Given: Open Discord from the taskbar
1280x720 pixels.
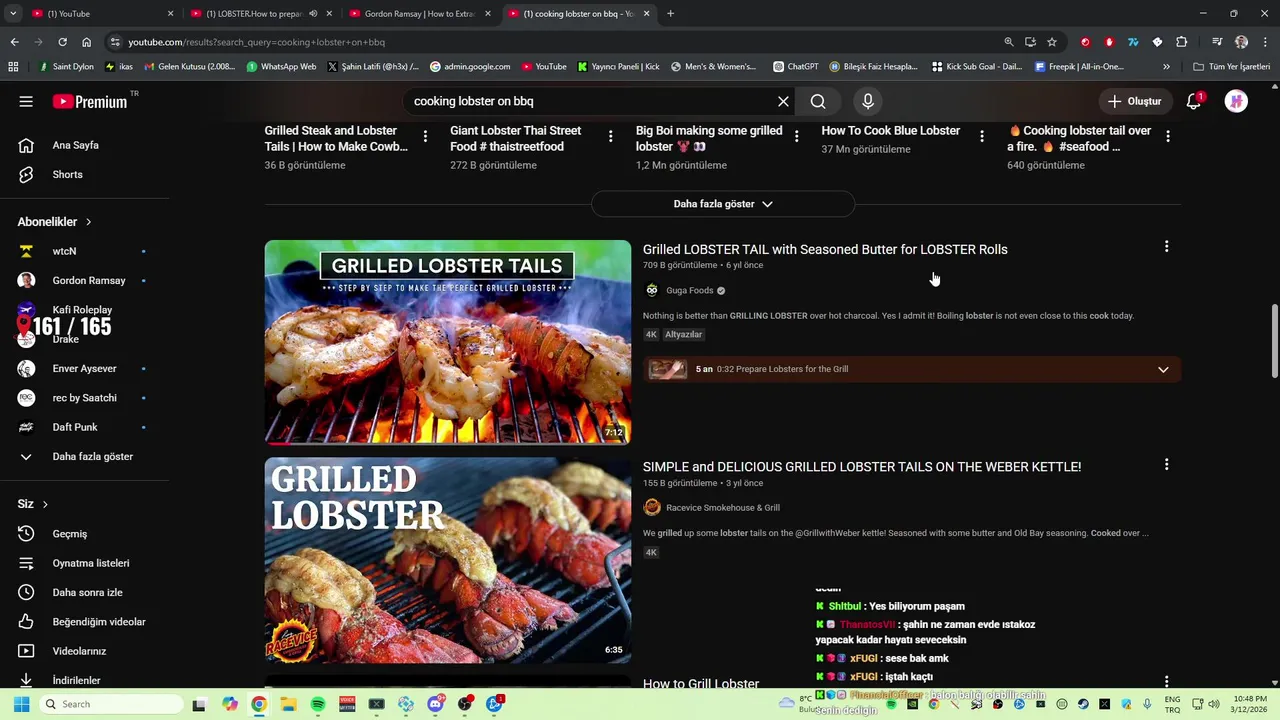Looking at the screenshot, I should pyautogui.click(x=435, y=704).
